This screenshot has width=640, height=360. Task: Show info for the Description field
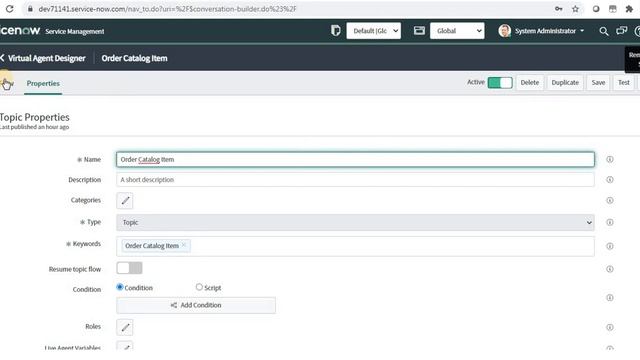tap(609, 180)
